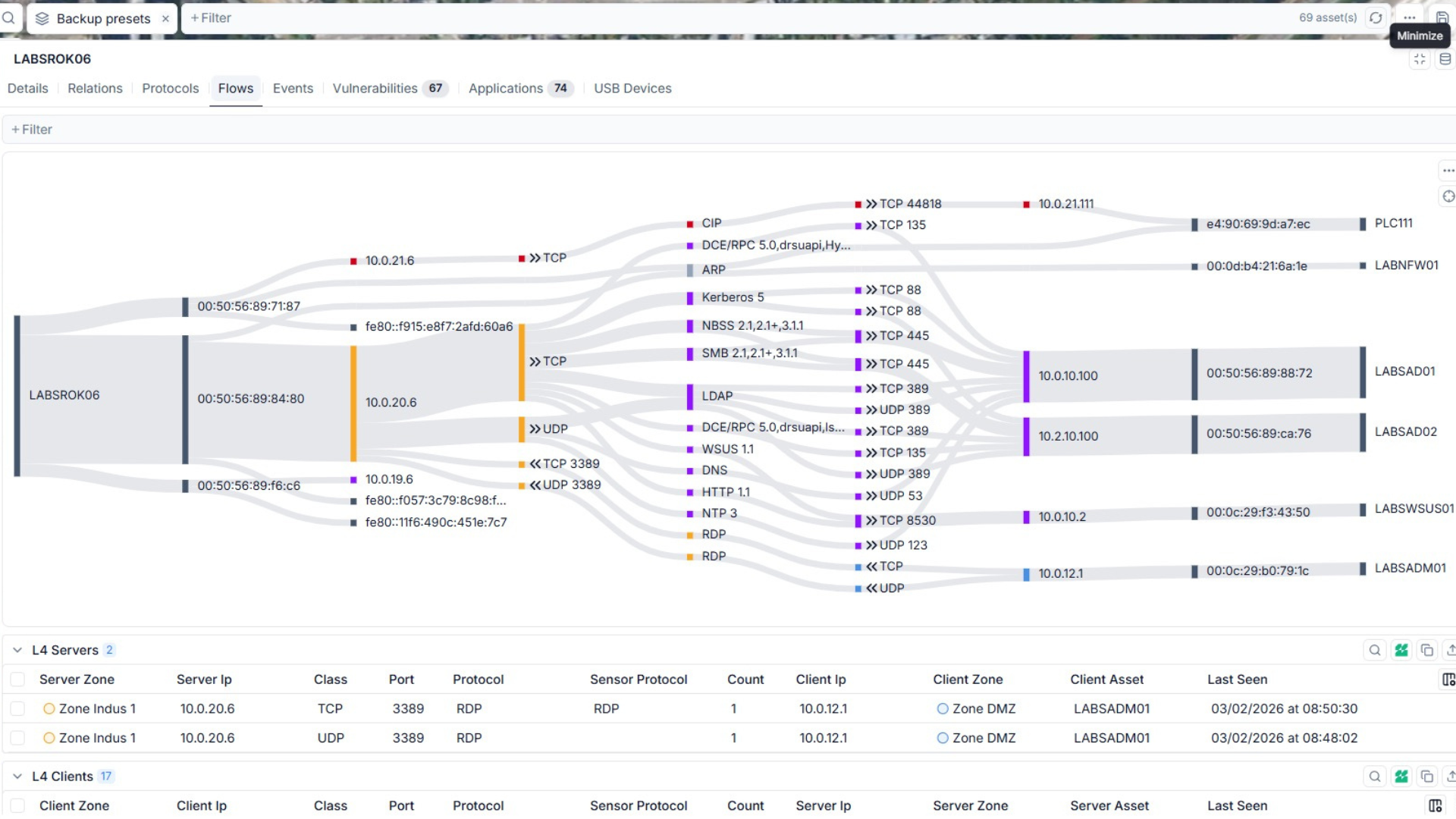Collapse the L4 Clients section

pos(17,776)
